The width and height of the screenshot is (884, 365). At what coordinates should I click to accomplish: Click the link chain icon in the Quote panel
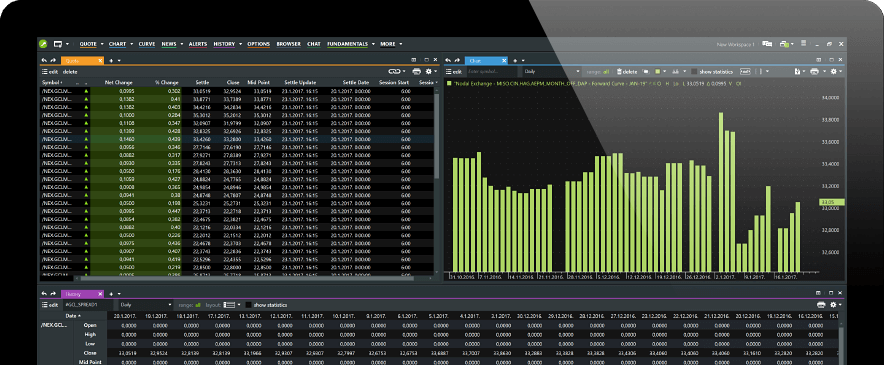394,72
